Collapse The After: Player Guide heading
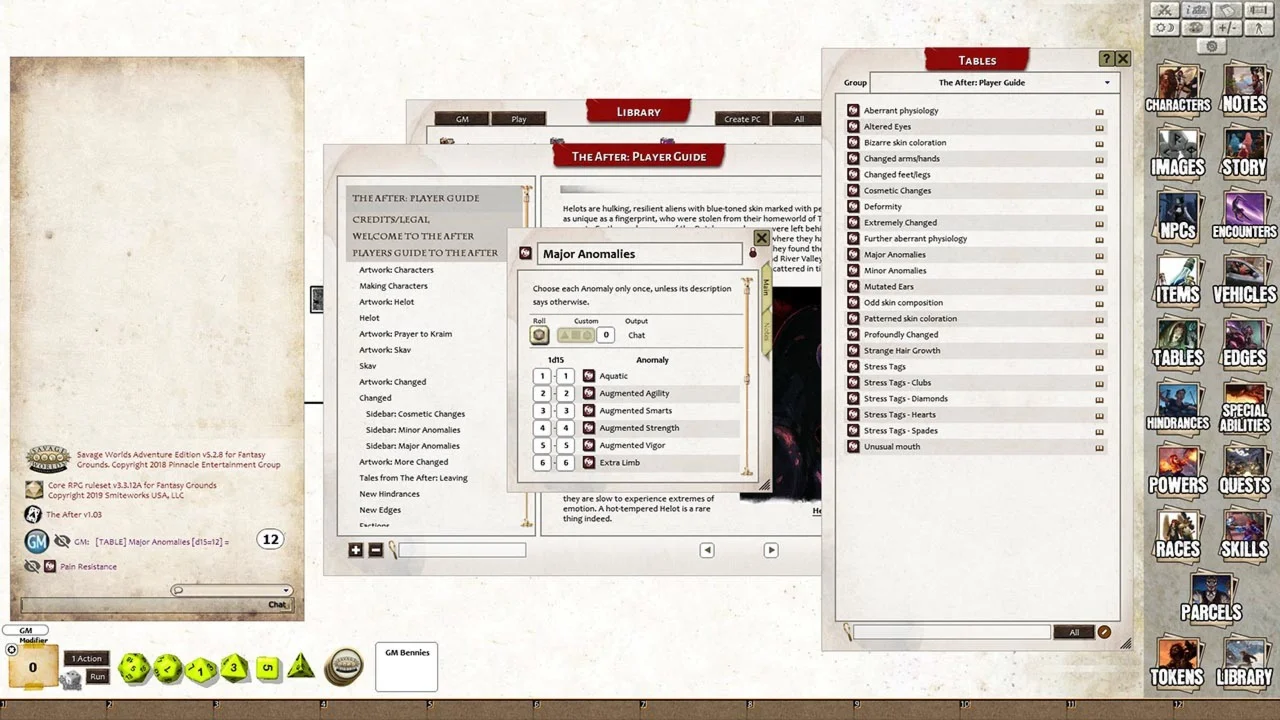The width and height of the screenshot is (1280, 720). tap(416, 198)
